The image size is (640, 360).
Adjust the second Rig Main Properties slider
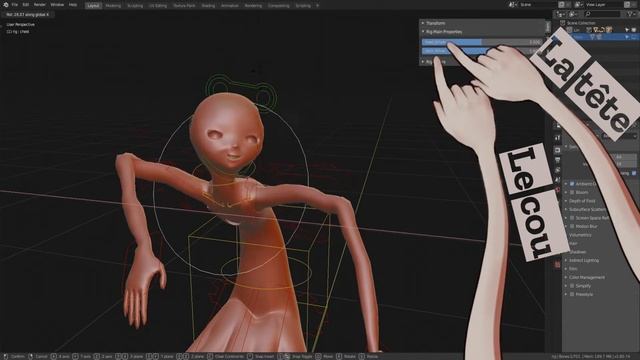click(482, 51)
